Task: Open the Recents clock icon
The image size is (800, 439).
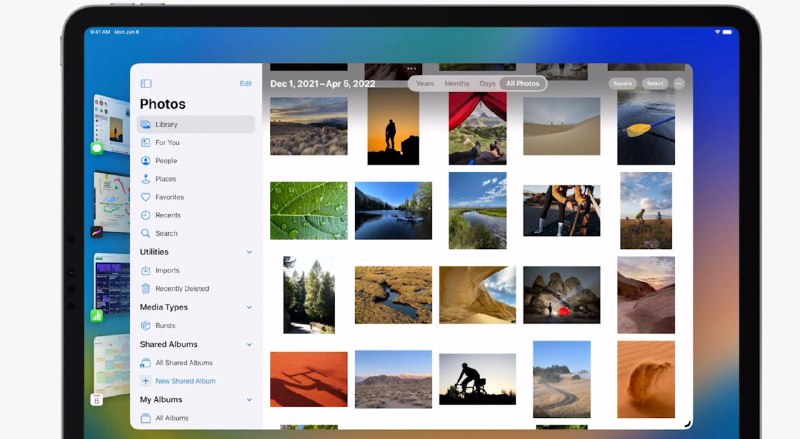Action: pyautogui.click(x=145, y=215)
